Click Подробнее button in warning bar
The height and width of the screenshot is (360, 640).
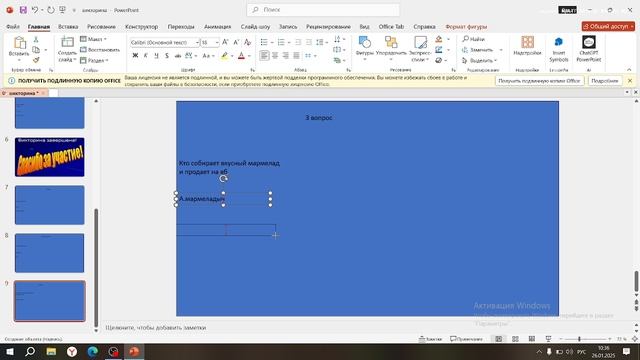coord(604,81)
